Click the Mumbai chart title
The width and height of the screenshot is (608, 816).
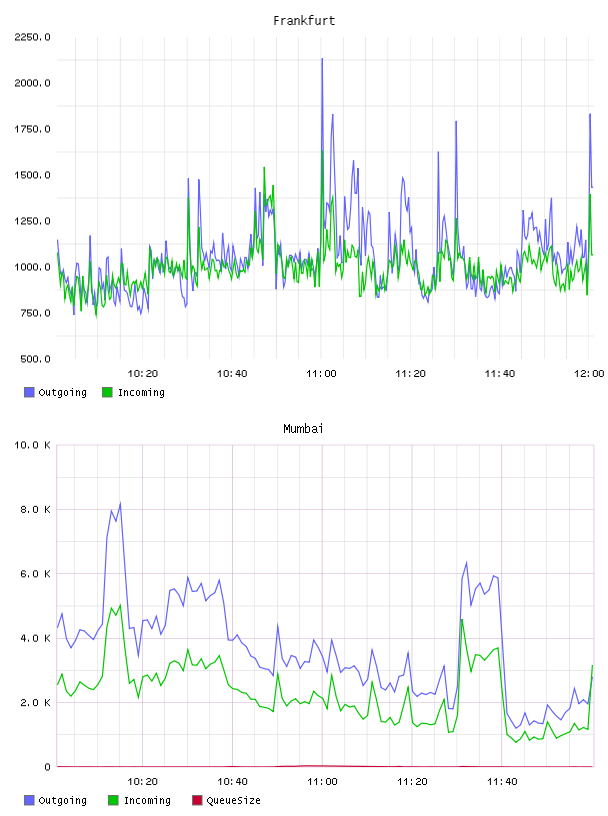[303, 429]
